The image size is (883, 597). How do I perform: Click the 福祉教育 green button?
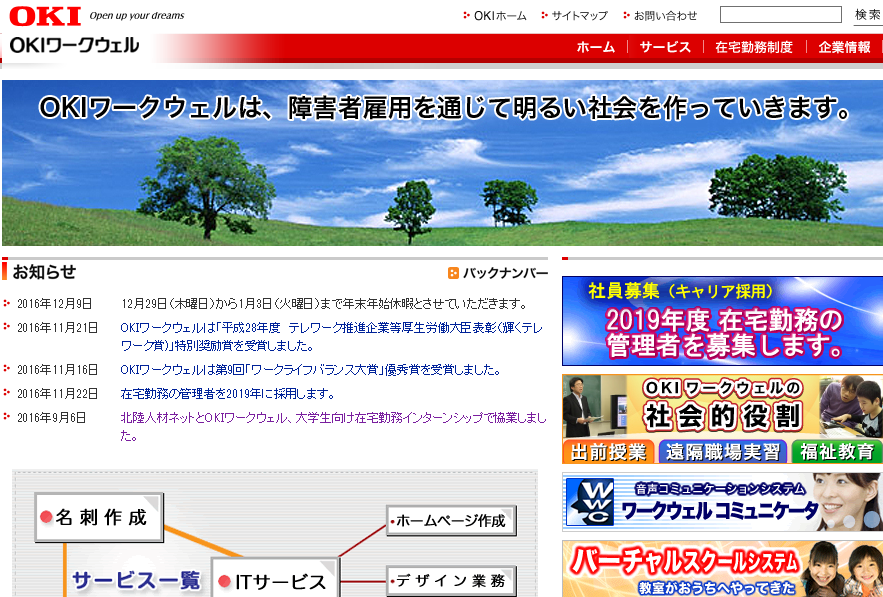[836, 451]
